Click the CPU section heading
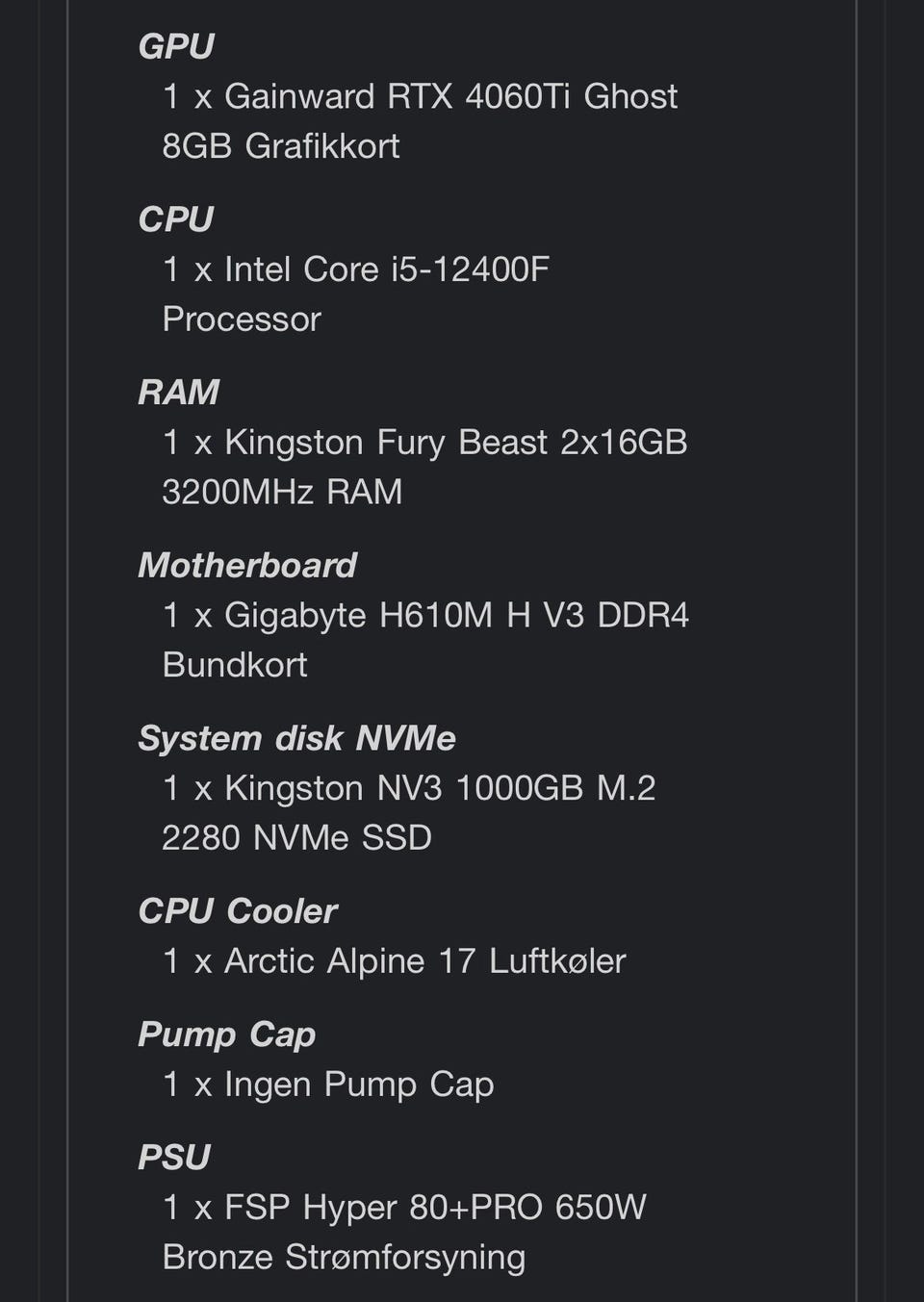 [x=175, y=219]
